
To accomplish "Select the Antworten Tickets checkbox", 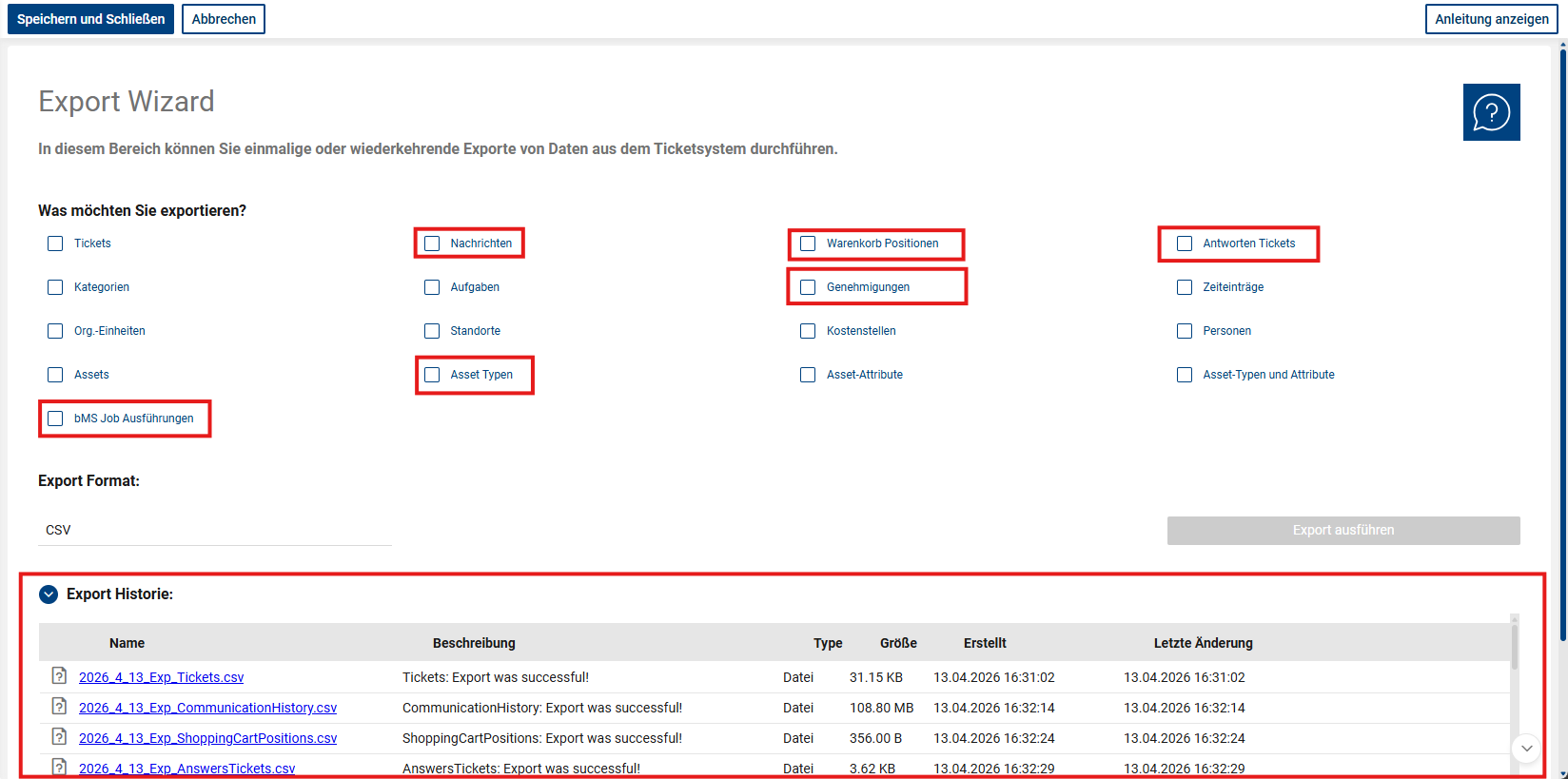I will pos(1185,243).
